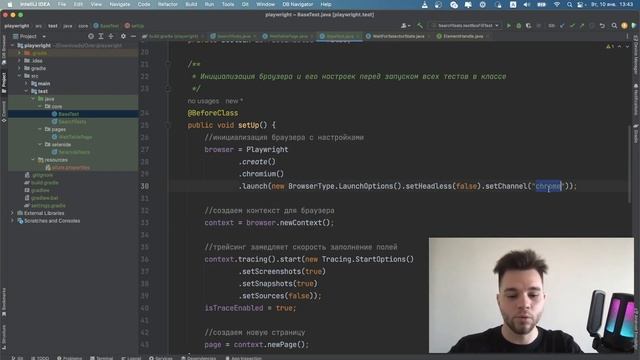
Task: Click the Build project hammer icon
Action: point(420,26)
